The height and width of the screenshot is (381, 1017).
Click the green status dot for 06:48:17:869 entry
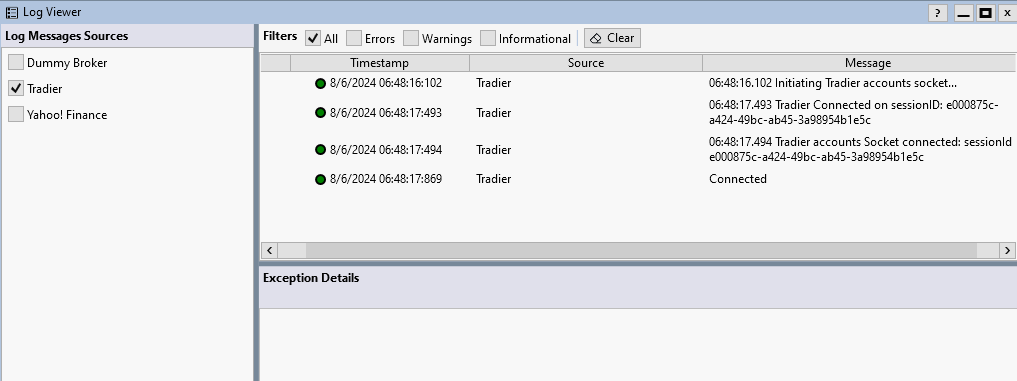[320, 179]
